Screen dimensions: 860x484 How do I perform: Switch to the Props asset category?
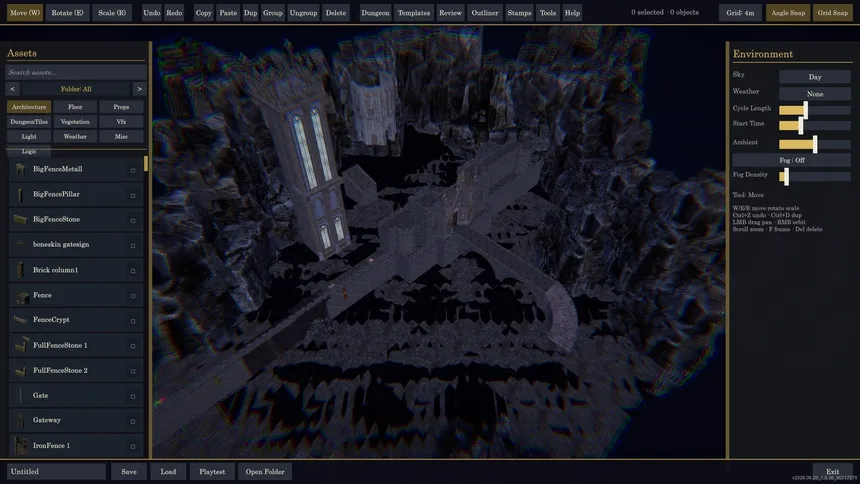(x=121, y=107)
